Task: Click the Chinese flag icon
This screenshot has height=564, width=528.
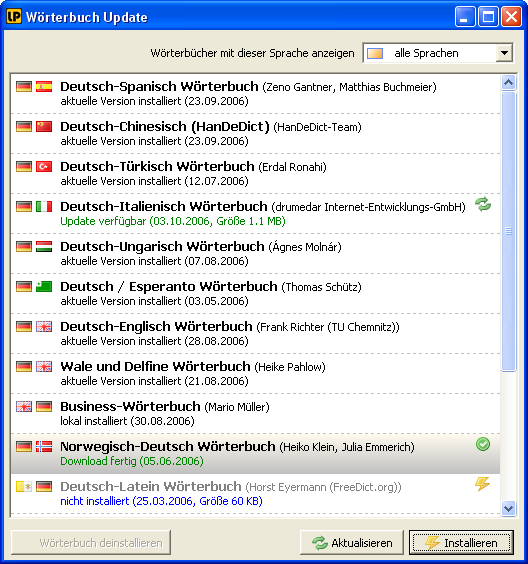Action: [44, 127]
